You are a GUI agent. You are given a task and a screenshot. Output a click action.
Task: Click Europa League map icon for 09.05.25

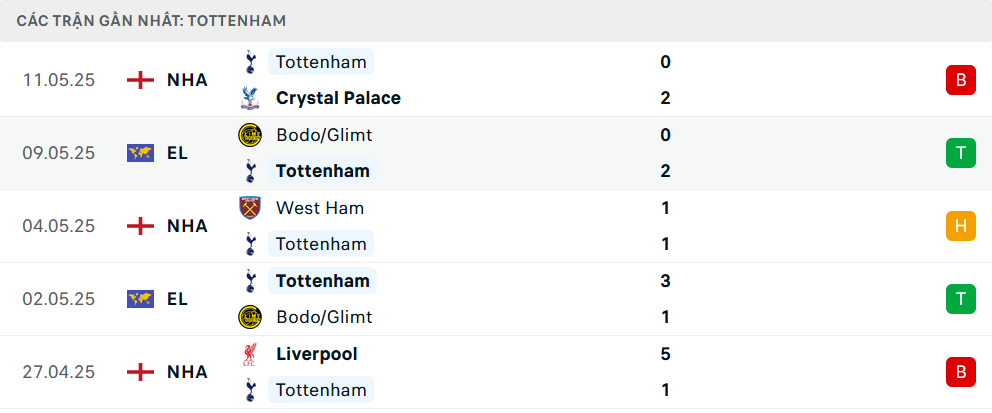[x=140, y=153]
